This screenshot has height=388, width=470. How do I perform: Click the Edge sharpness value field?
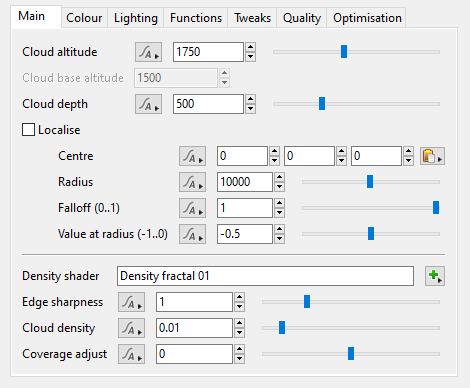coord(194,302)
